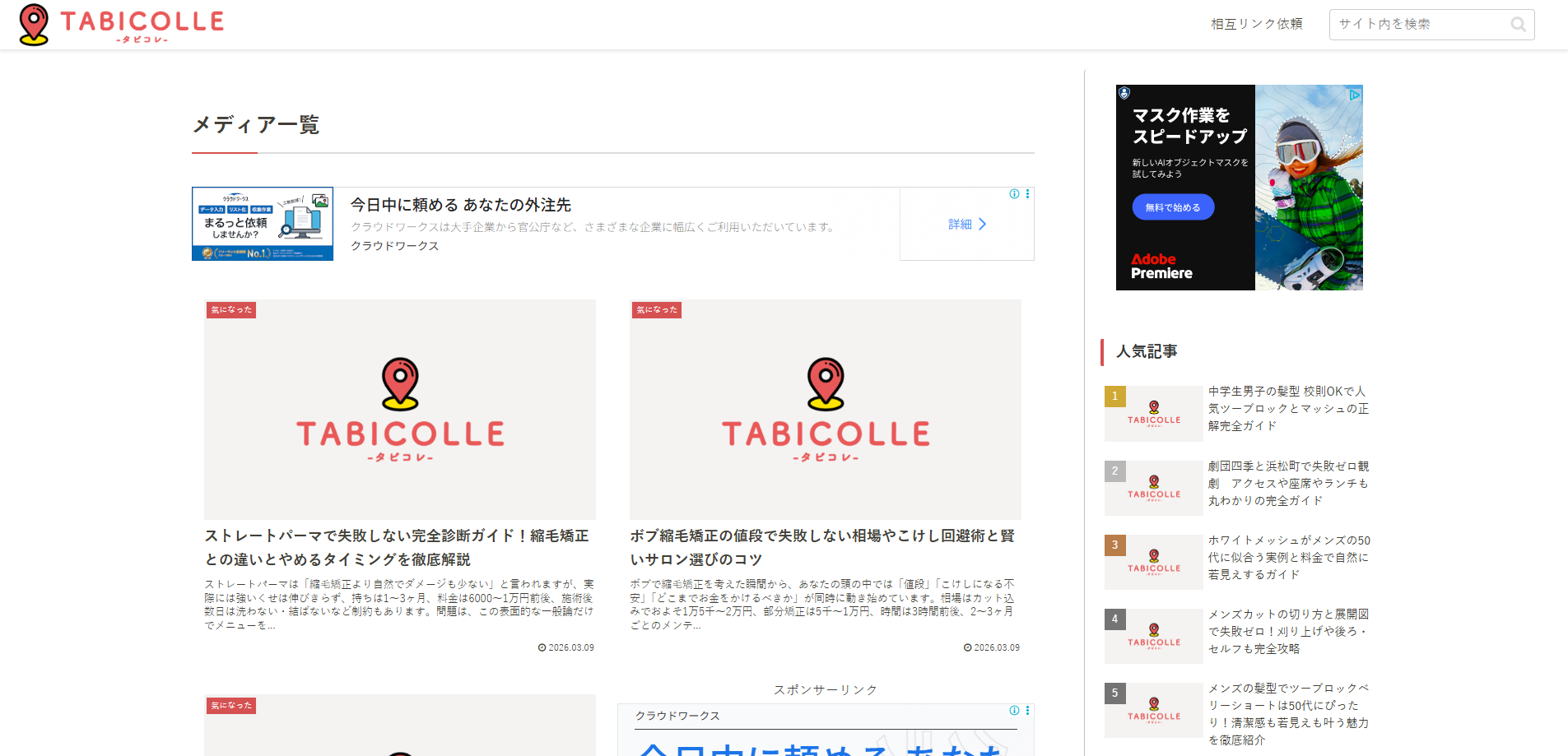This screenshot has height=756, width=1568.
Task: Click the AdChoices icon on the Adobe ad
Action: click(1355, 95)
